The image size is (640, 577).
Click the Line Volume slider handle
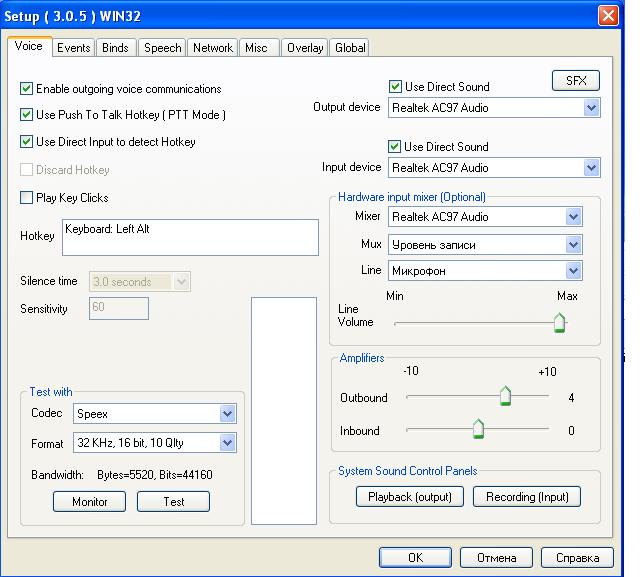pyautogui.click(x=560, y=323)
